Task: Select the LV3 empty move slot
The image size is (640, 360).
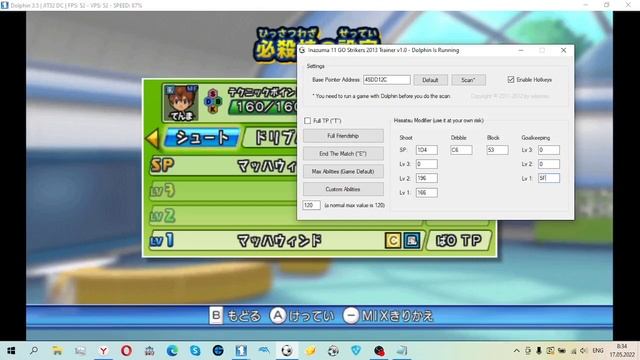Action: point(223,191)
